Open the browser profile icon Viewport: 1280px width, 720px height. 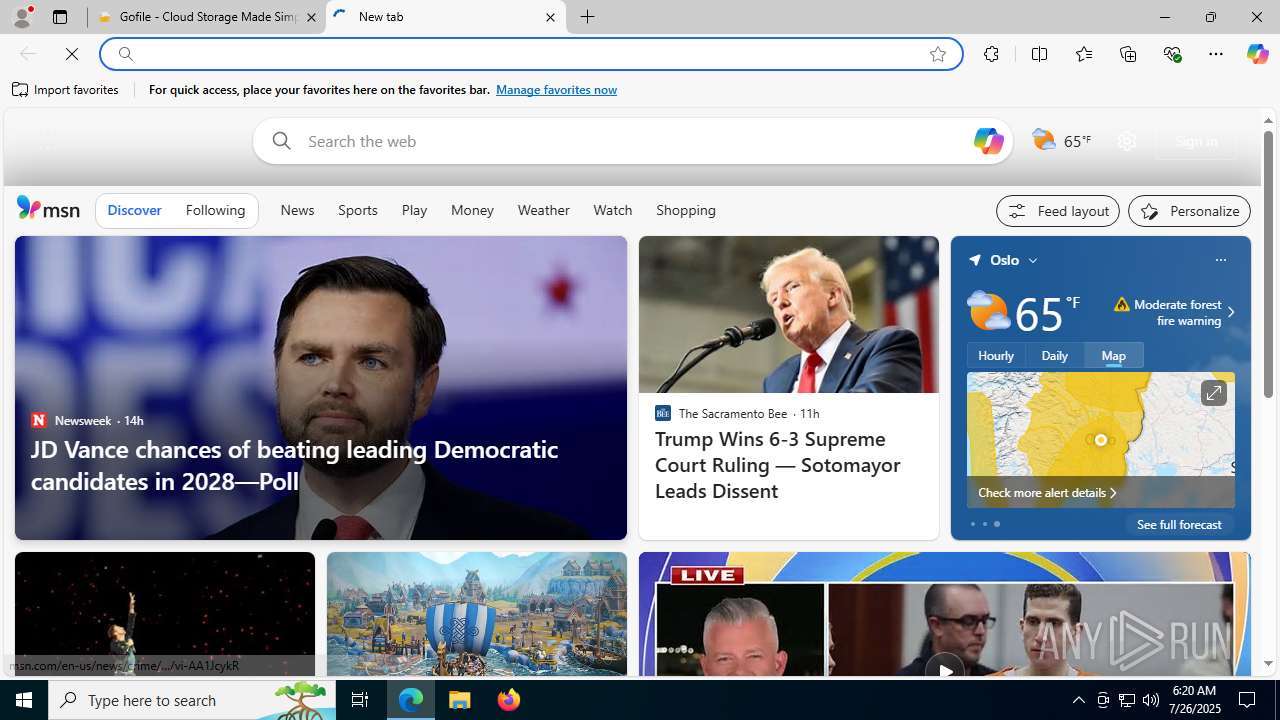[22, 17]
